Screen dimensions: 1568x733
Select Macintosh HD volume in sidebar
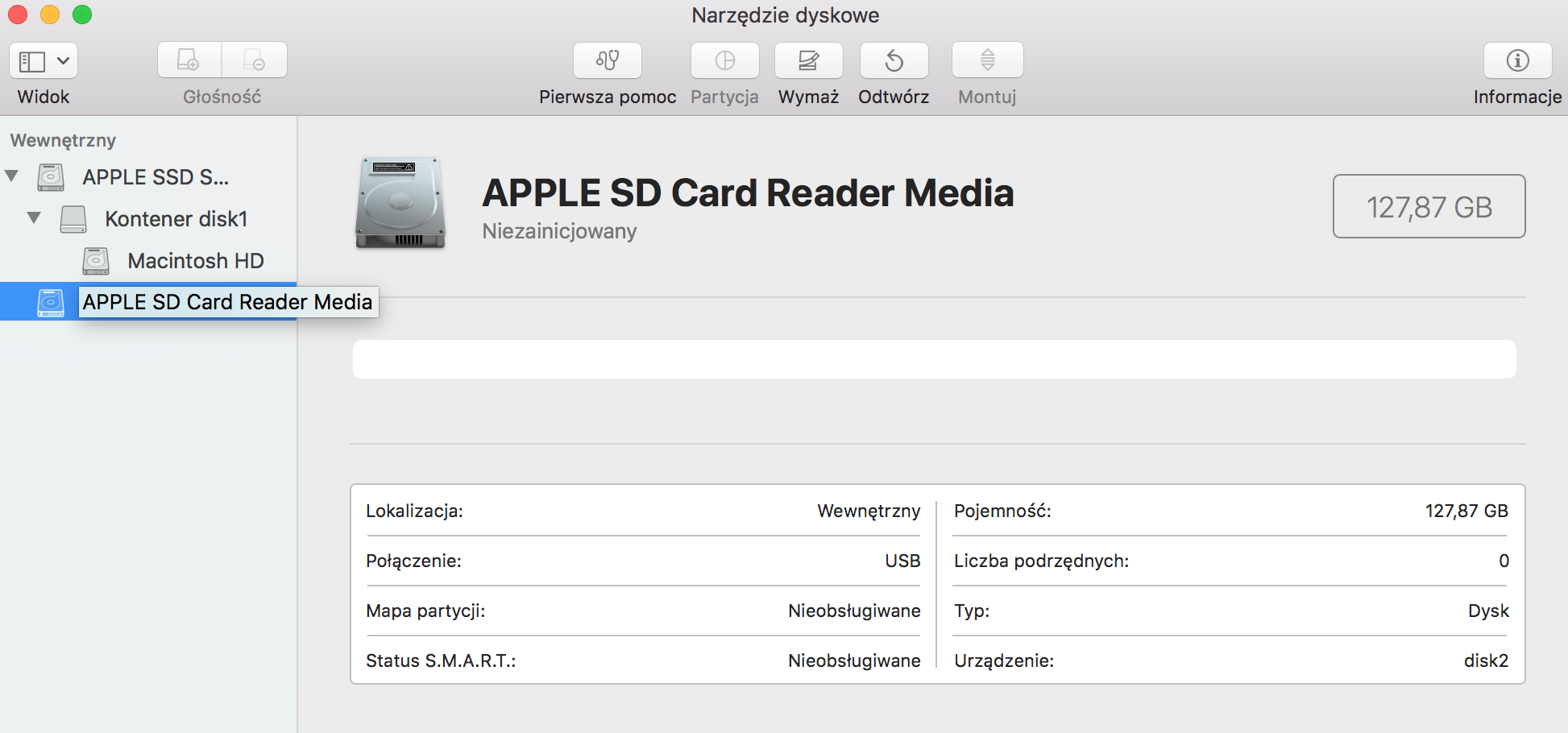point(196,261)
